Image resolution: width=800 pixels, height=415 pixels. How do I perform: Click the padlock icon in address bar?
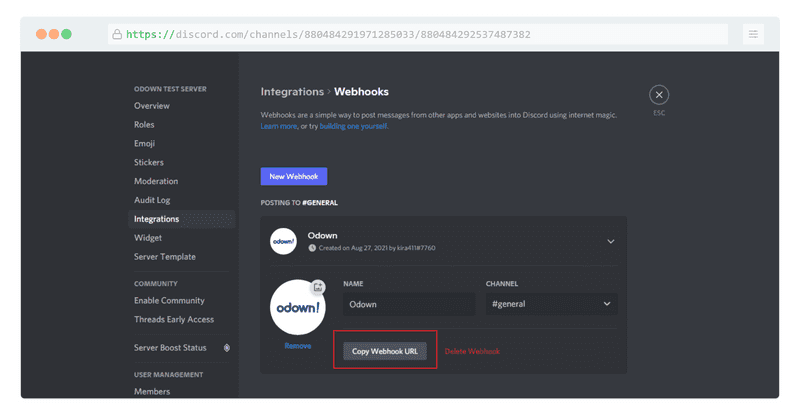click(x=117, y=34)
